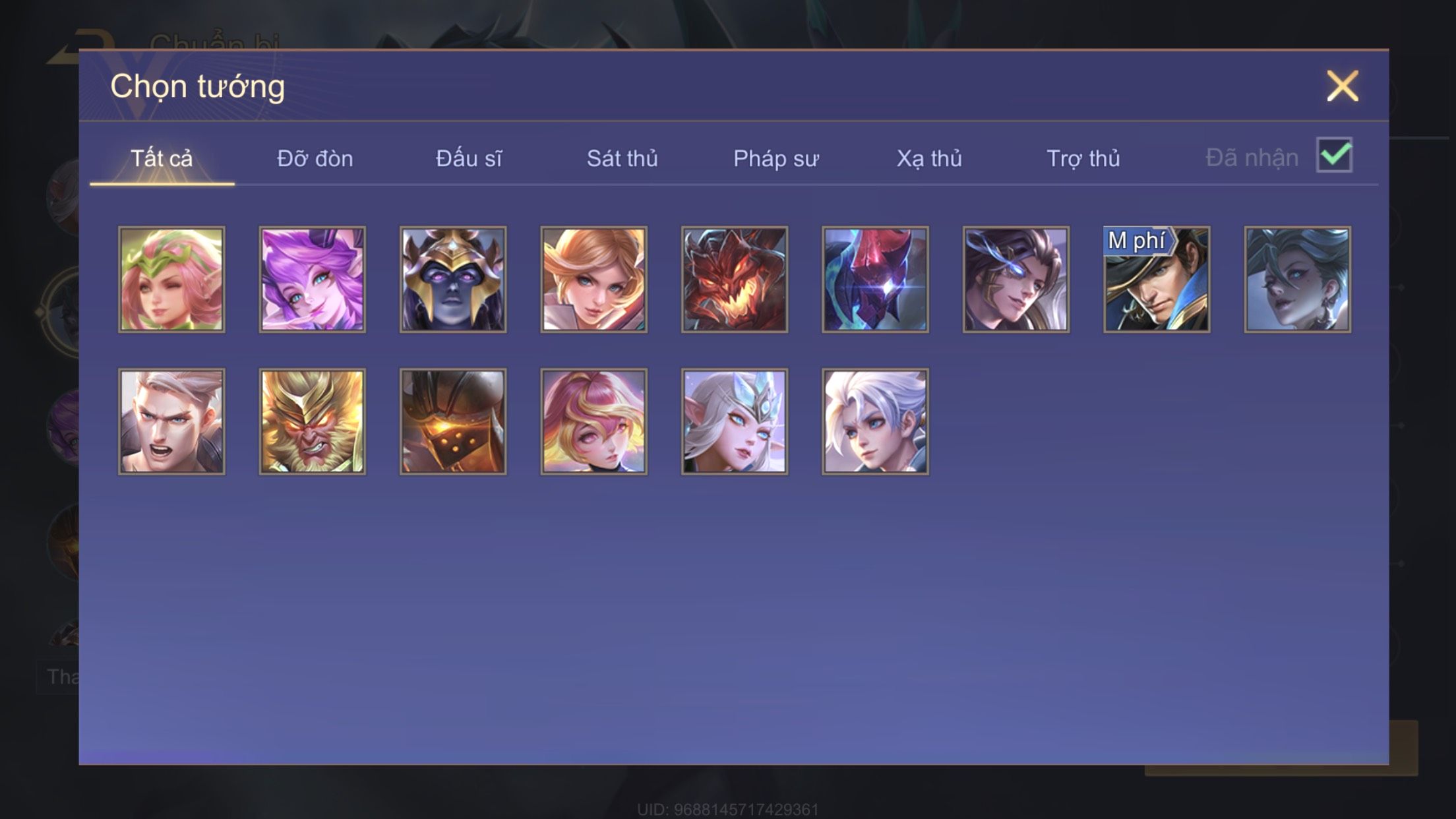This screenshot has width=1456, height=819.
Task: Pick the dark-skinned hero with golden helmet
Action: pos(453,280)
